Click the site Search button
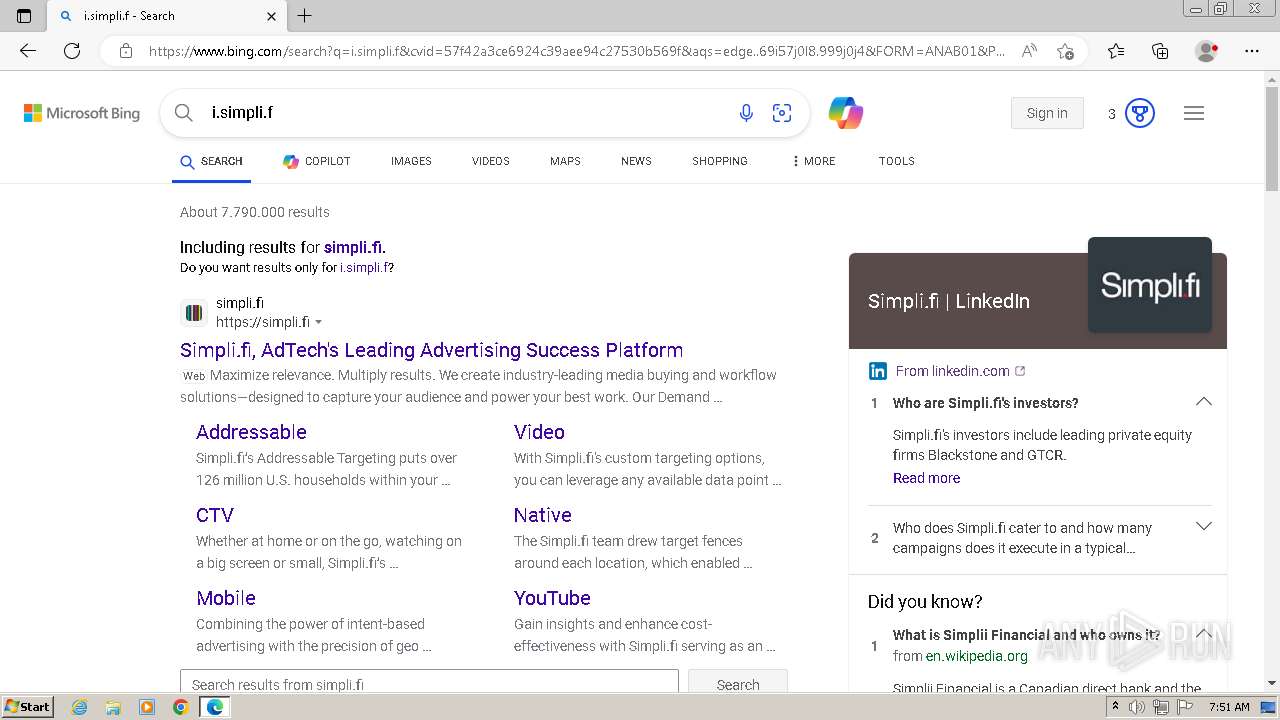The image size is (1280, 720). [738, 684]
